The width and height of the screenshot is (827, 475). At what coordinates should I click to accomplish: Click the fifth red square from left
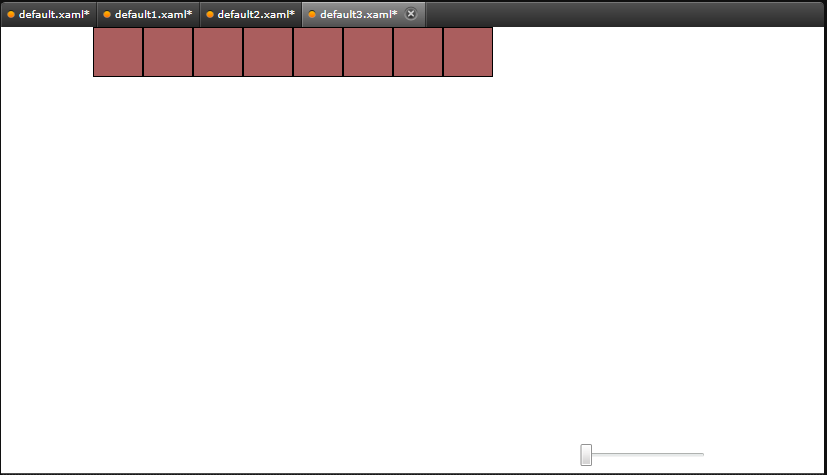pyautogui.click(x=318, y=52)
